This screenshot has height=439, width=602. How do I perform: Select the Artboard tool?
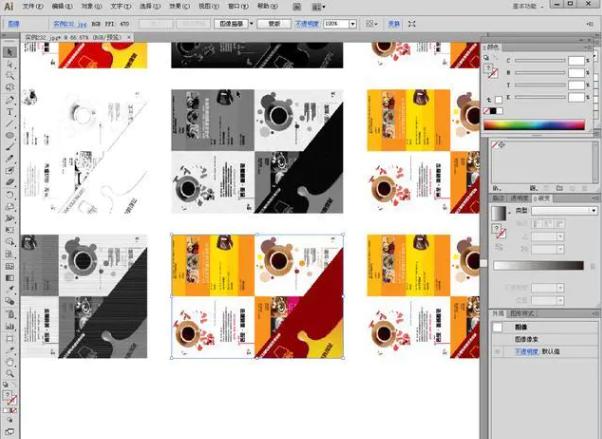(x=10, y=338)
